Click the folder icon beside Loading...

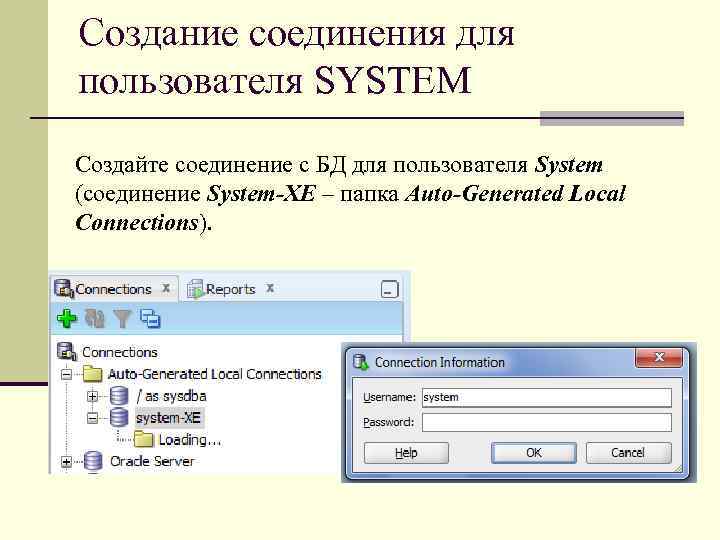tap(143, 440)
